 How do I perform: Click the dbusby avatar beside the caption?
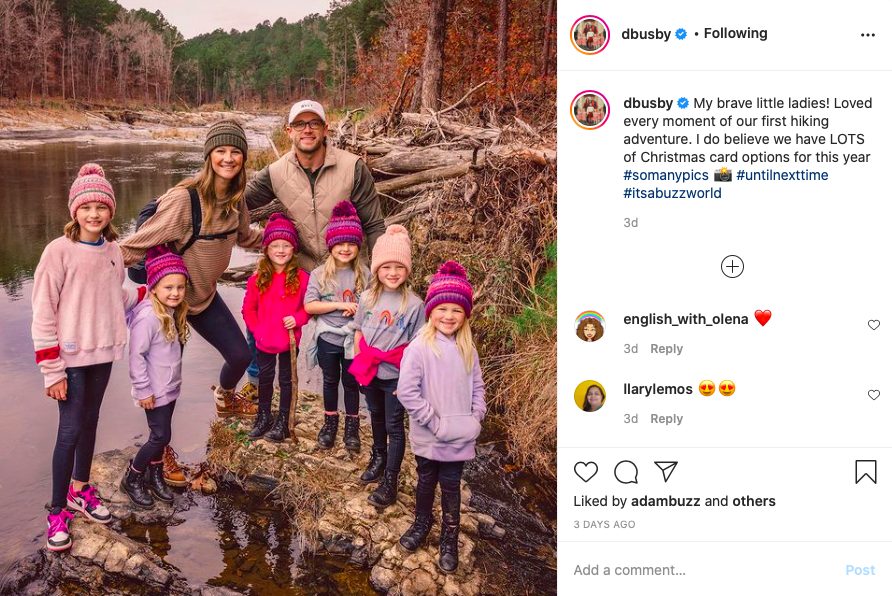(590, 110)
